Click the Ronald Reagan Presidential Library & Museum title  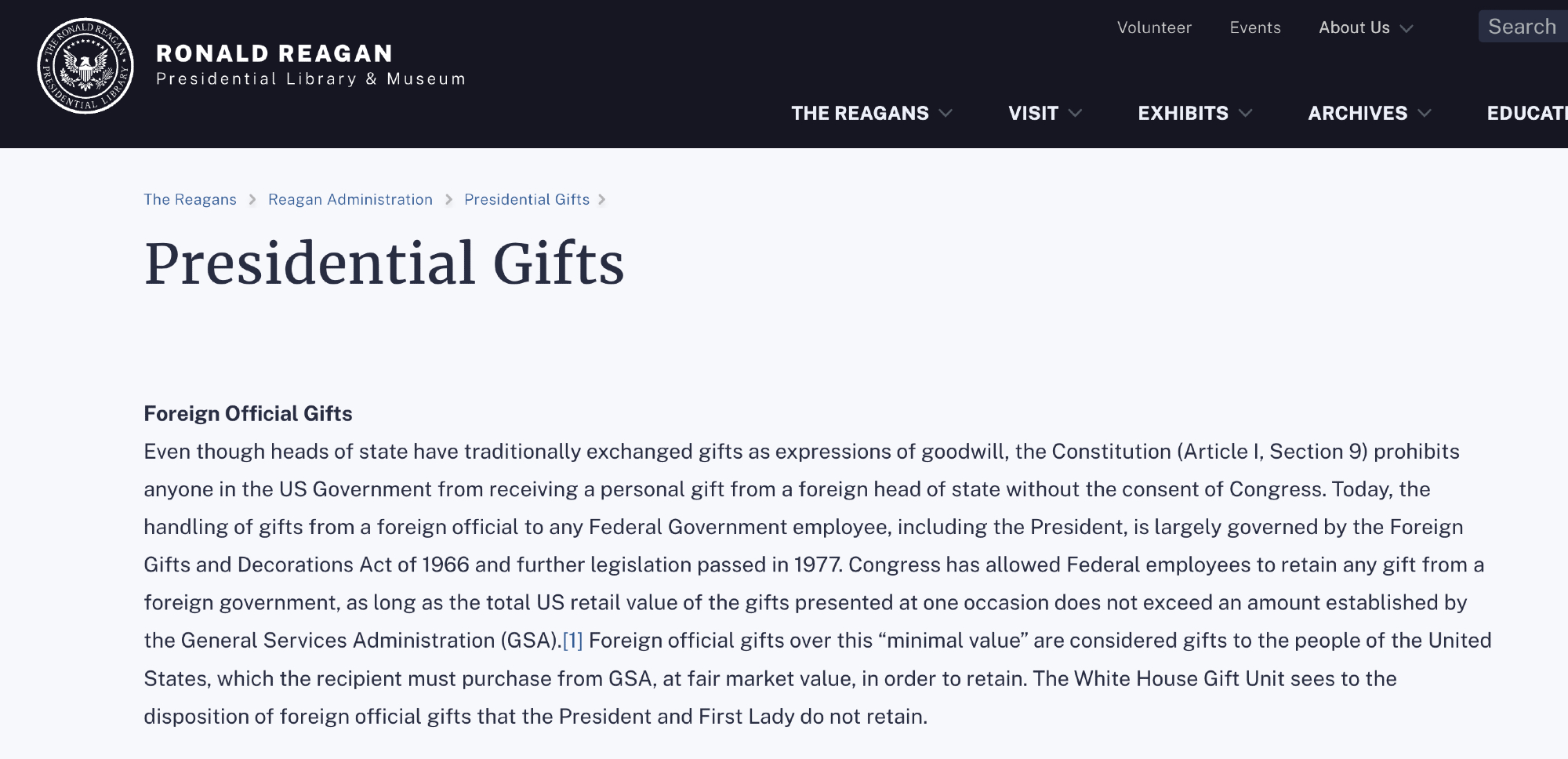point(310,65)
